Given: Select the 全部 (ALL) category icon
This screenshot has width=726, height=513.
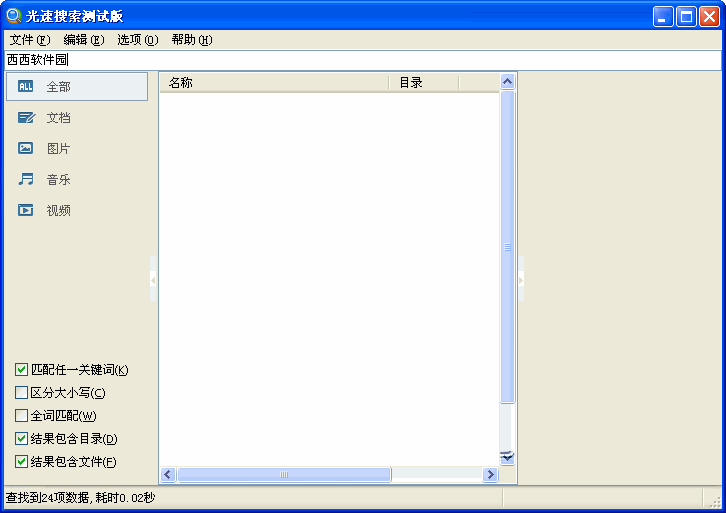Looking at the screenshot, I should [x=26, y=87].
